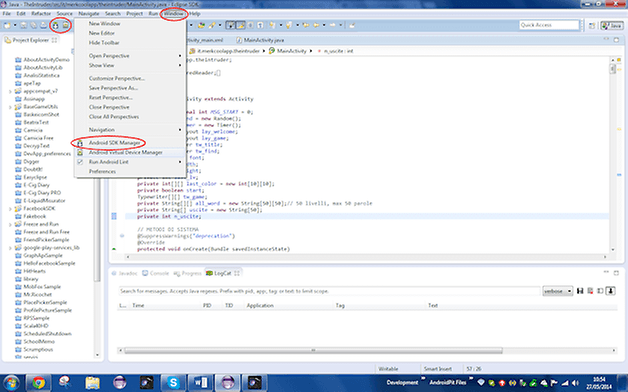The width and height of the screenshot is (628, 392).
Task: Select Hide Toolbar menu entry
Action: tap(130, 43)
